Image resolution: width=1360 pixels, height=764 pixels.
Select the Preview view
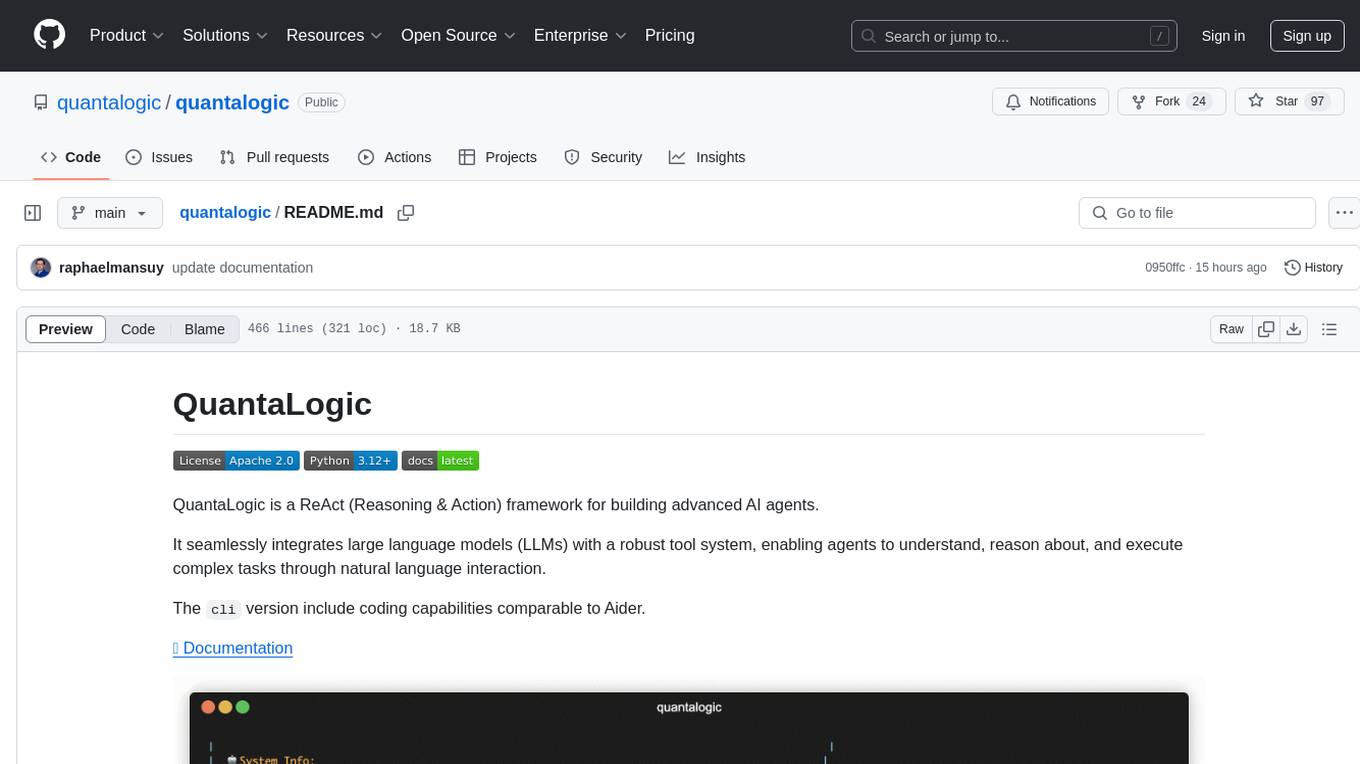66,329
